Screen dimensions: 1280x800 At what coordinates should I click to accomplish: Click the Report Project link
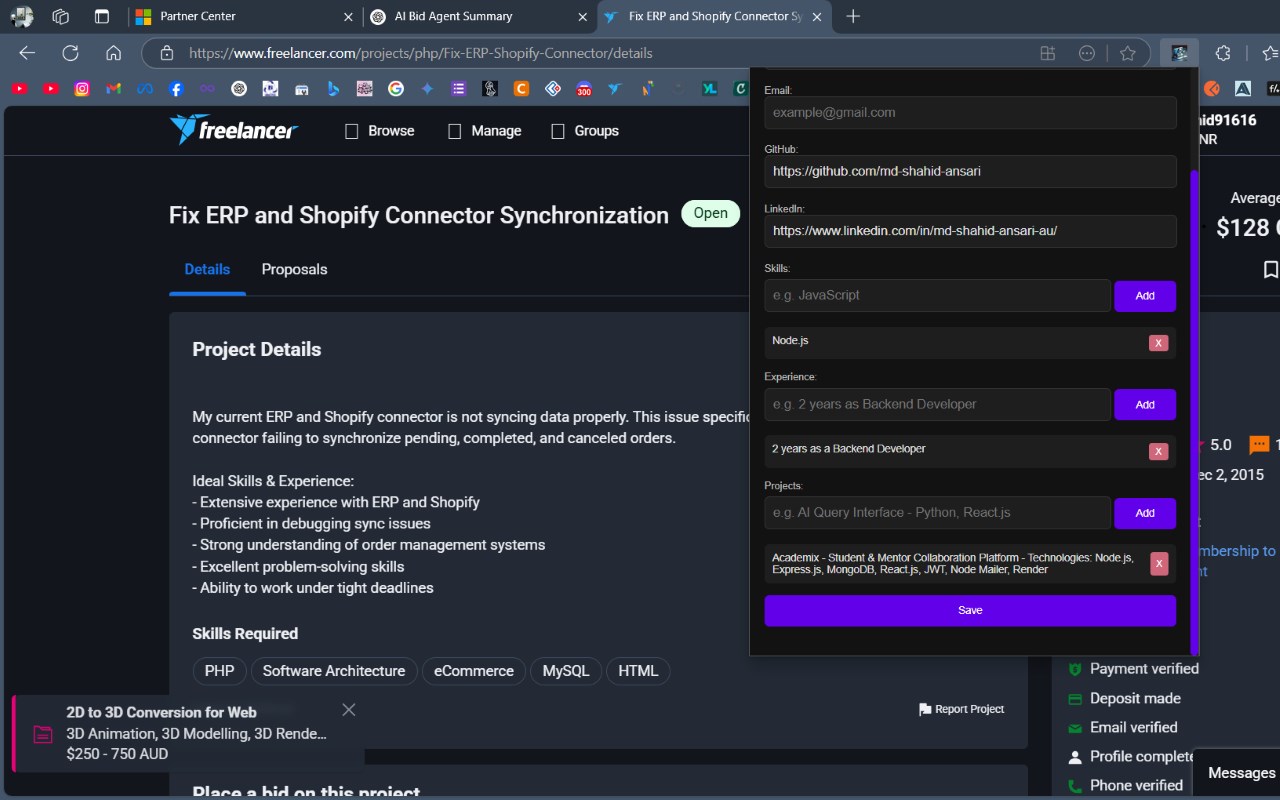coord(961,709)
